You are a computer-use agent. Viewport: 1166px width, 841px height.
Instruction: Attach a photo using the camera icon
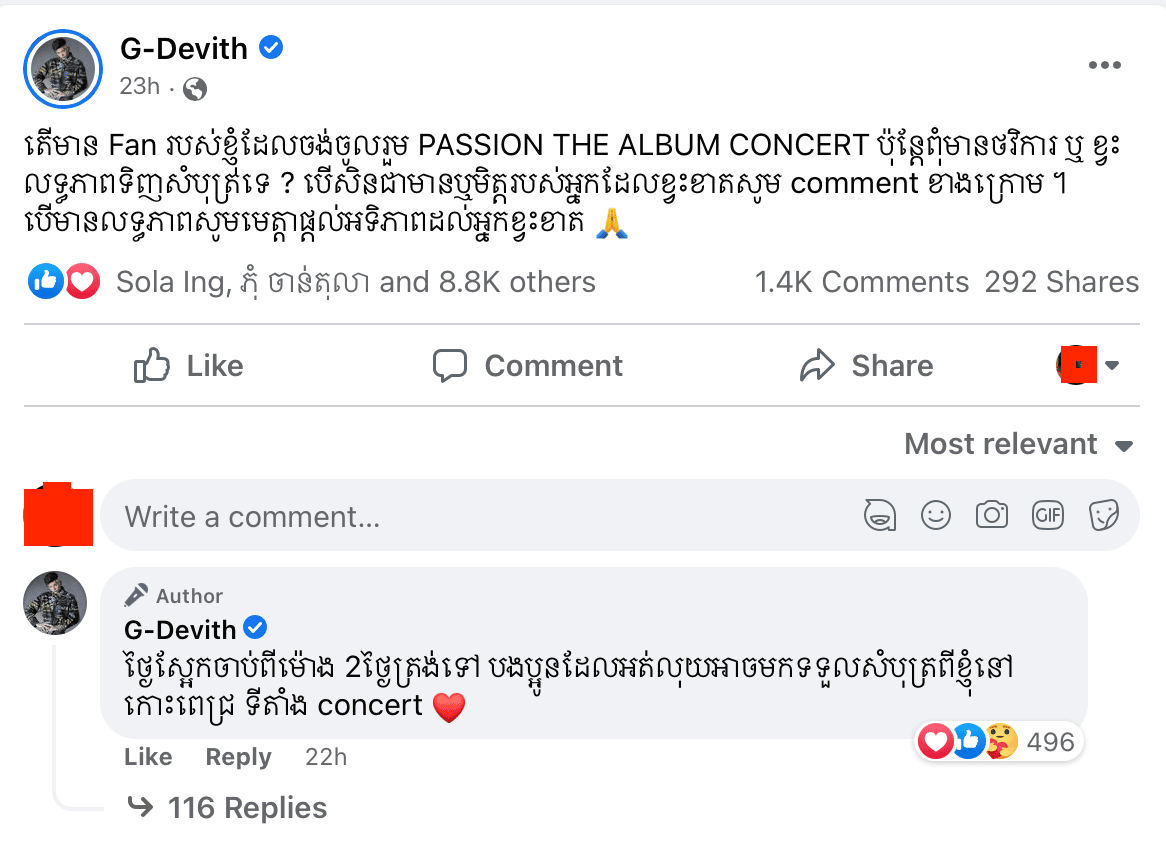992,516
